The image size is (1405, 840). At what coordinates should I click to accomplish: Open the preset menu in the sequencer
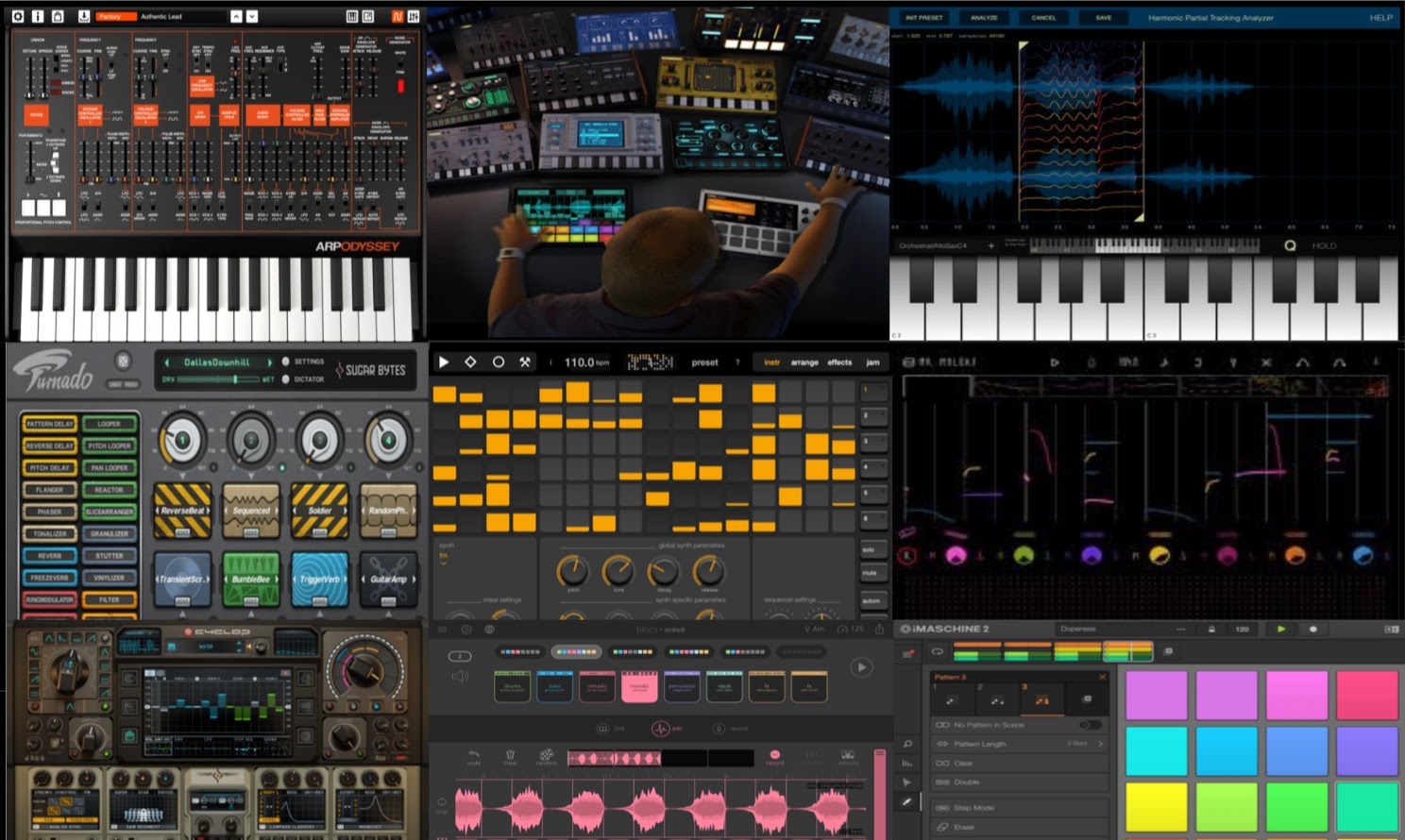point(704,362)
